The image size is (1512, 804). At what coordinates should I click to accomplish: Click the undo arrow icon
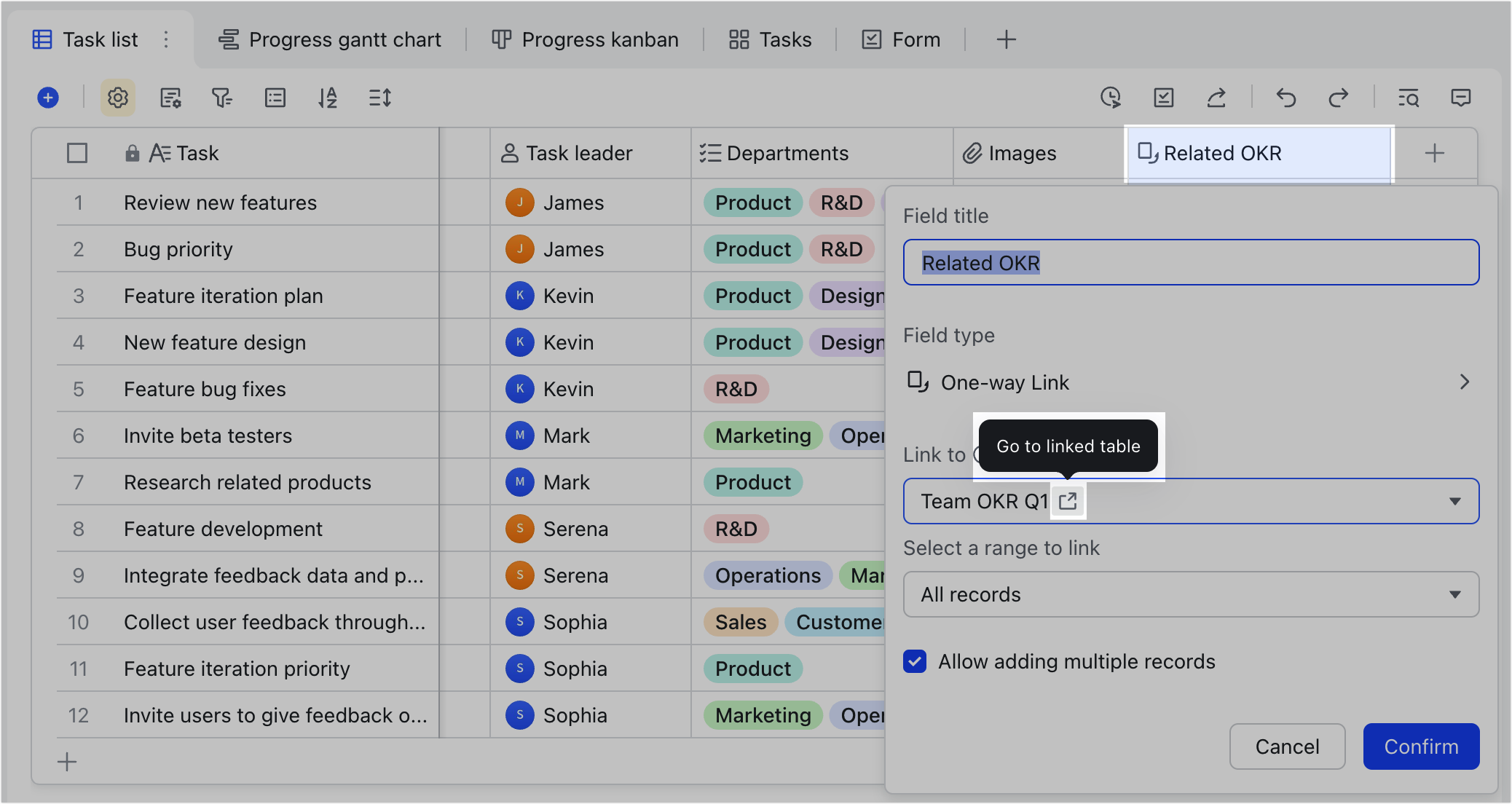(x=1286, y=98)
